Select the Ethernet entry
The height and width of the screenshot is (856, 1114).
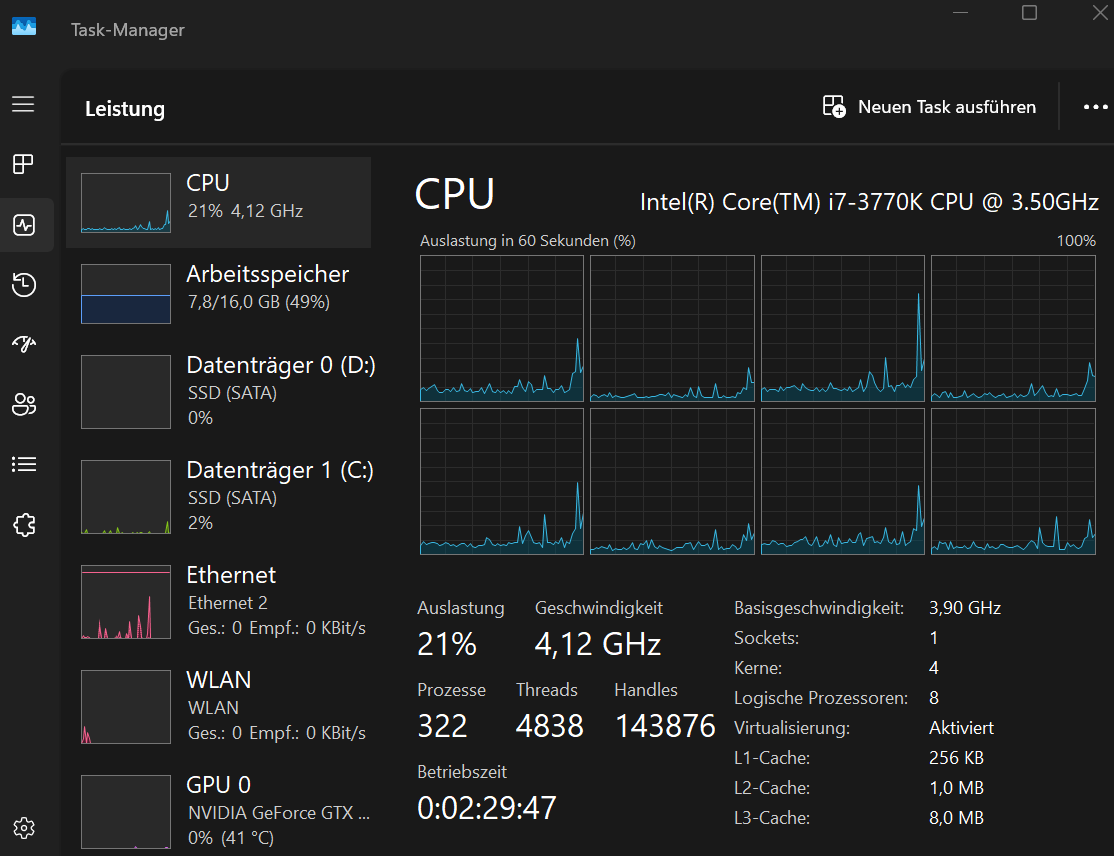click(219, 602)
